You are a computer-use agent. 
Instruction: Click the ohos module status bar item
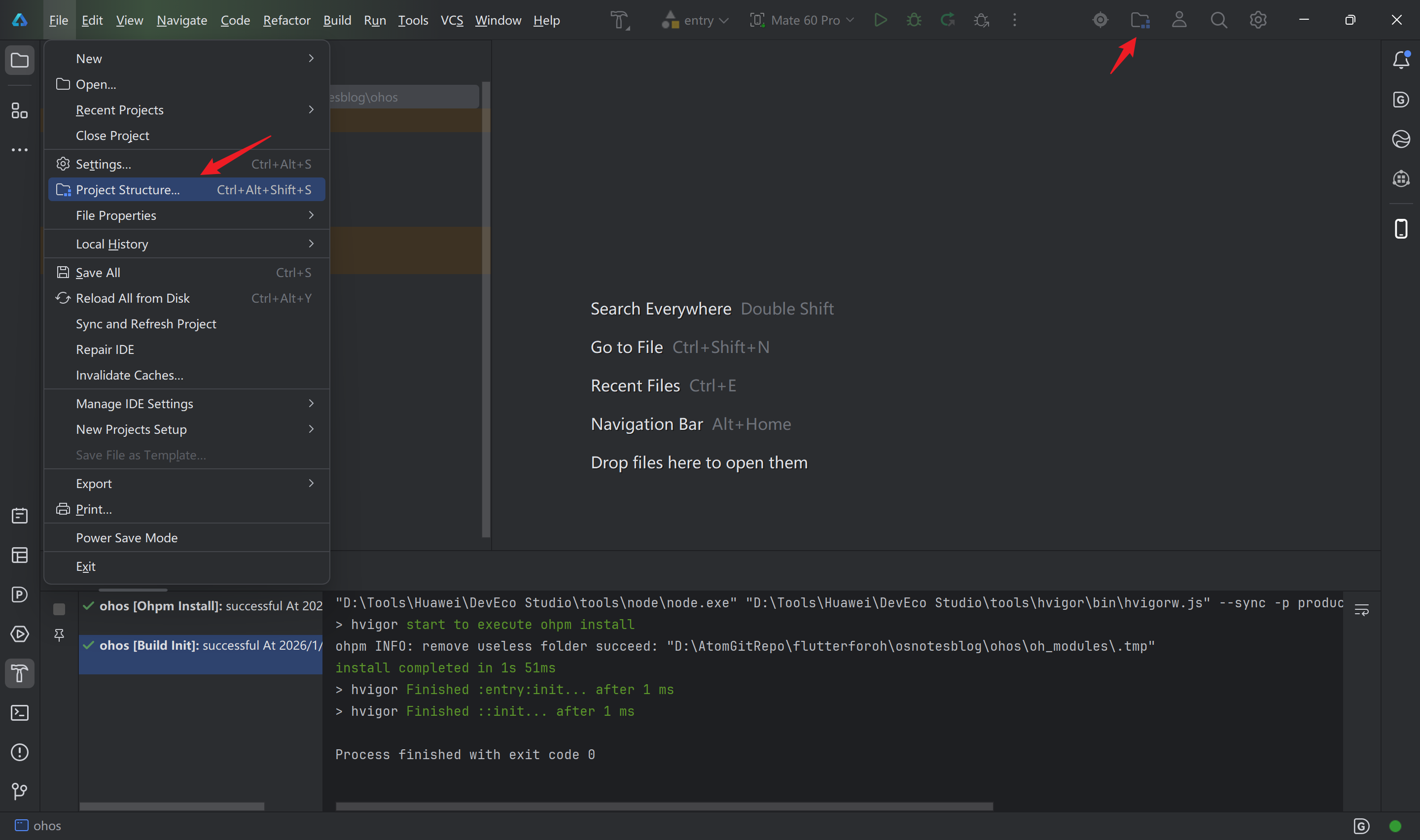[38, 826]
